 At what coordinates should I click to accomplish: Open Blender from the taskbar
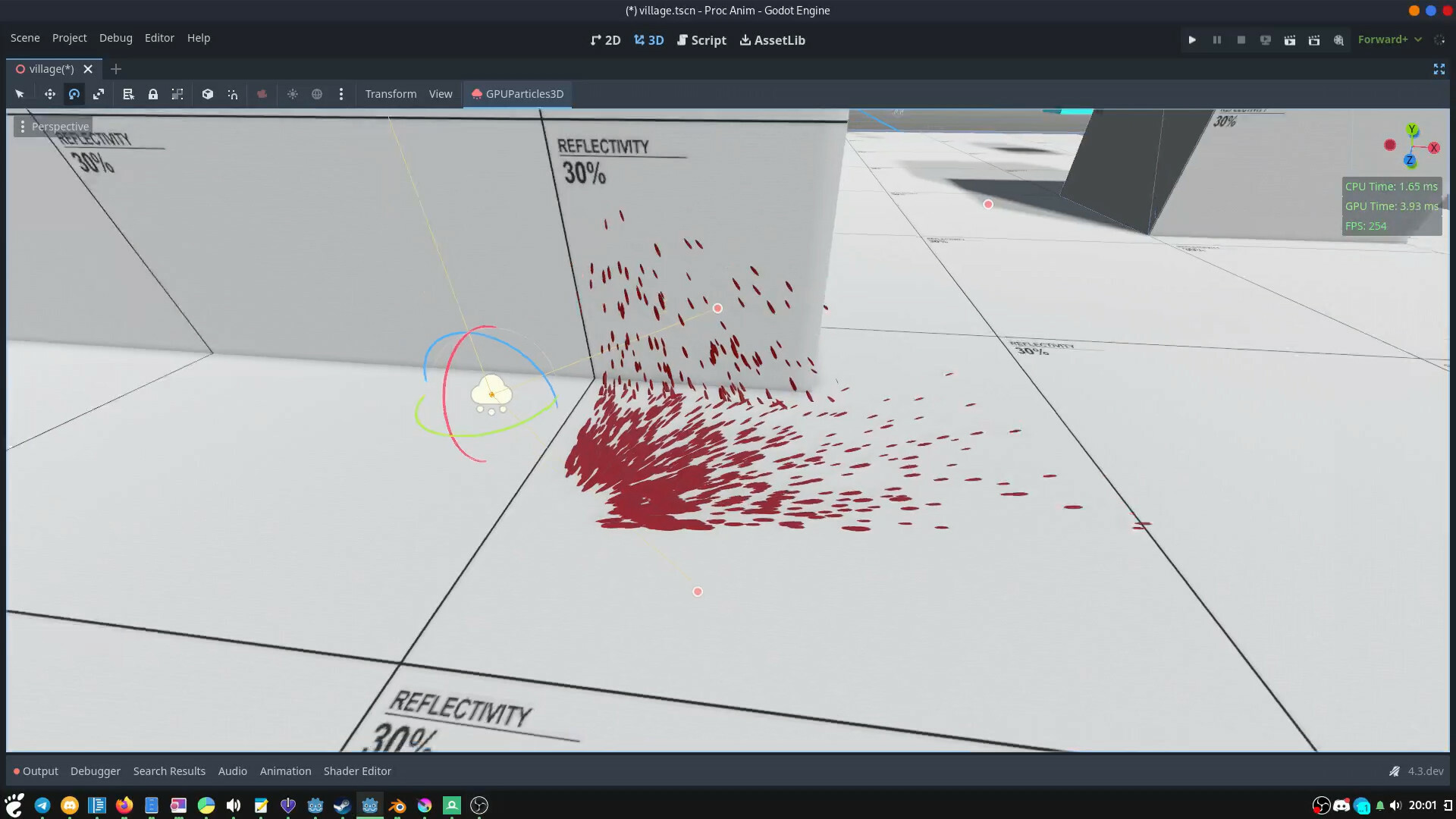point(397,805)
